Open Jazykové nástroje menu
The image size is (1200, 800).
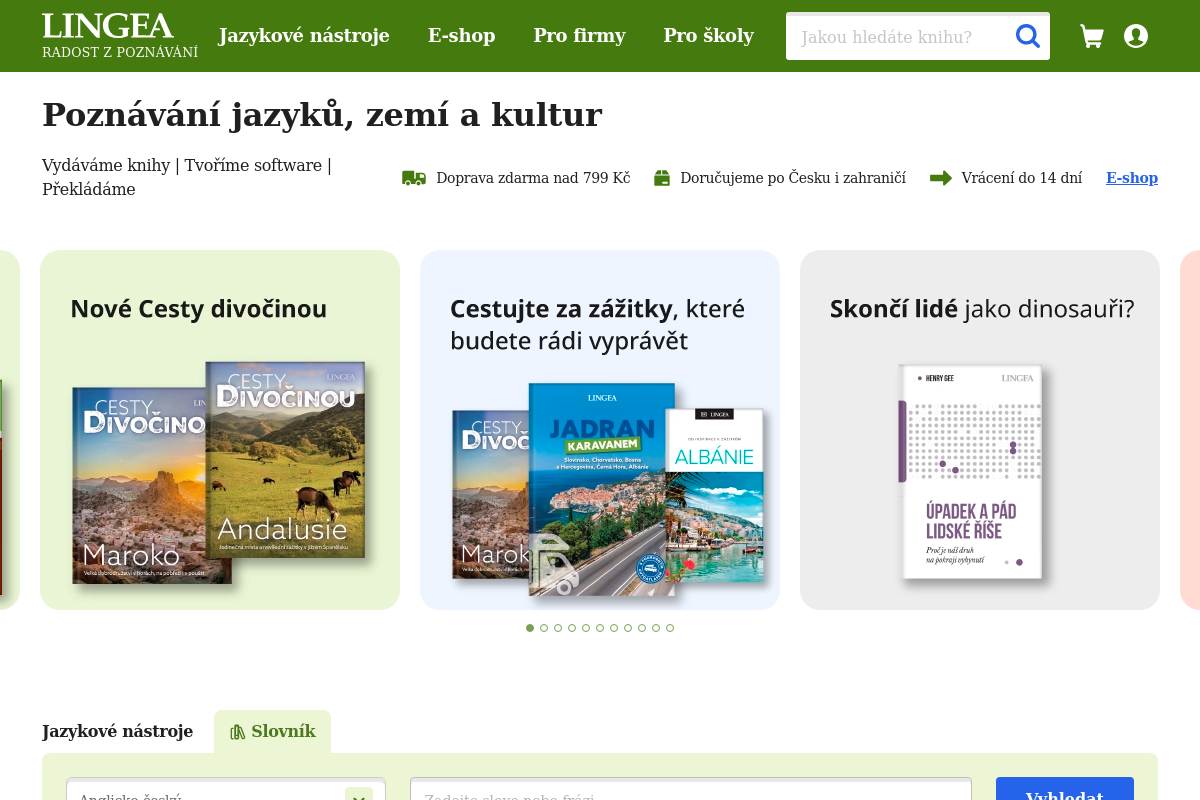(304, 36)
